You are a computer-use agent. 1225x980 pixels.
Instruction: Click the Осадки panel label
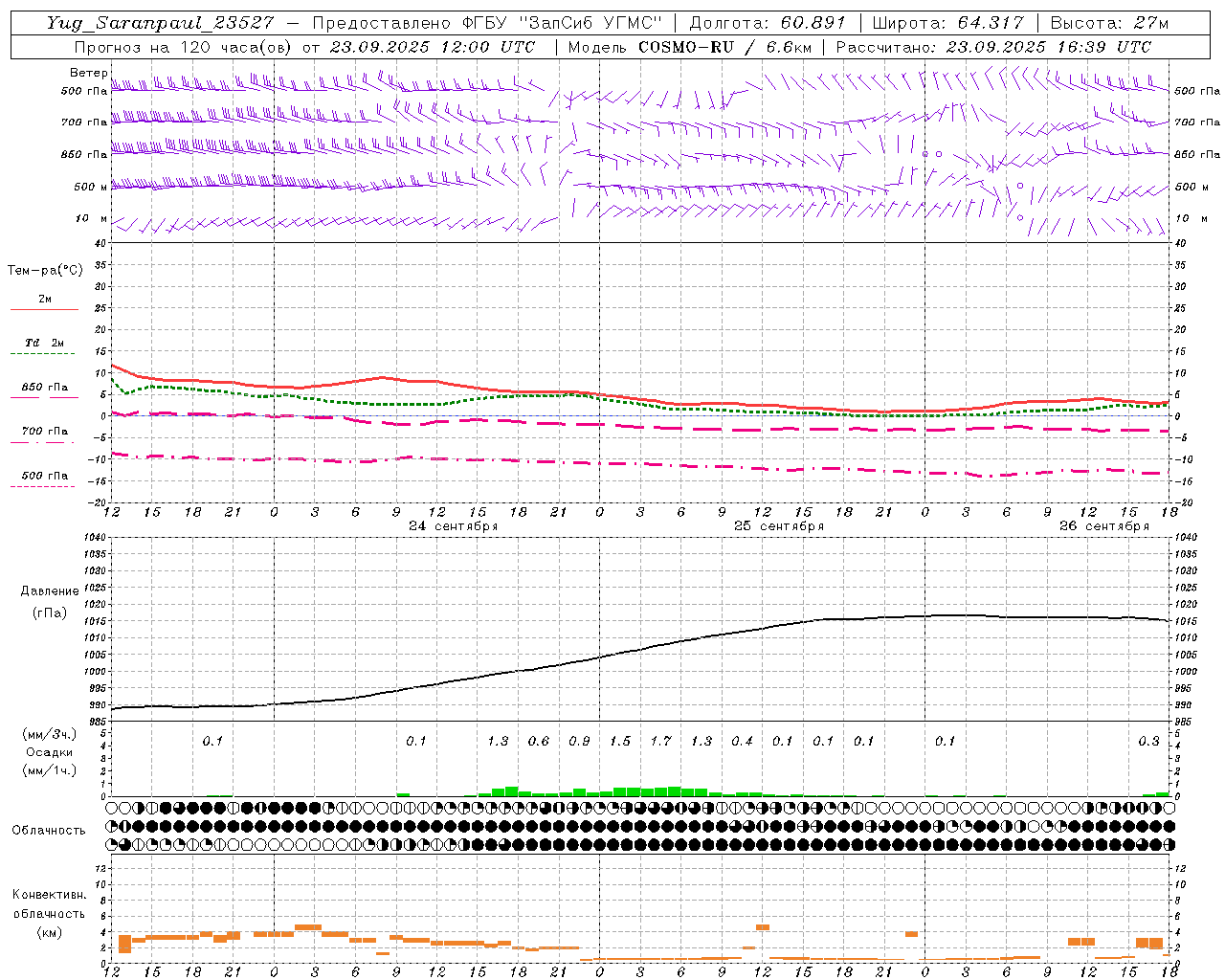[50, 752]
